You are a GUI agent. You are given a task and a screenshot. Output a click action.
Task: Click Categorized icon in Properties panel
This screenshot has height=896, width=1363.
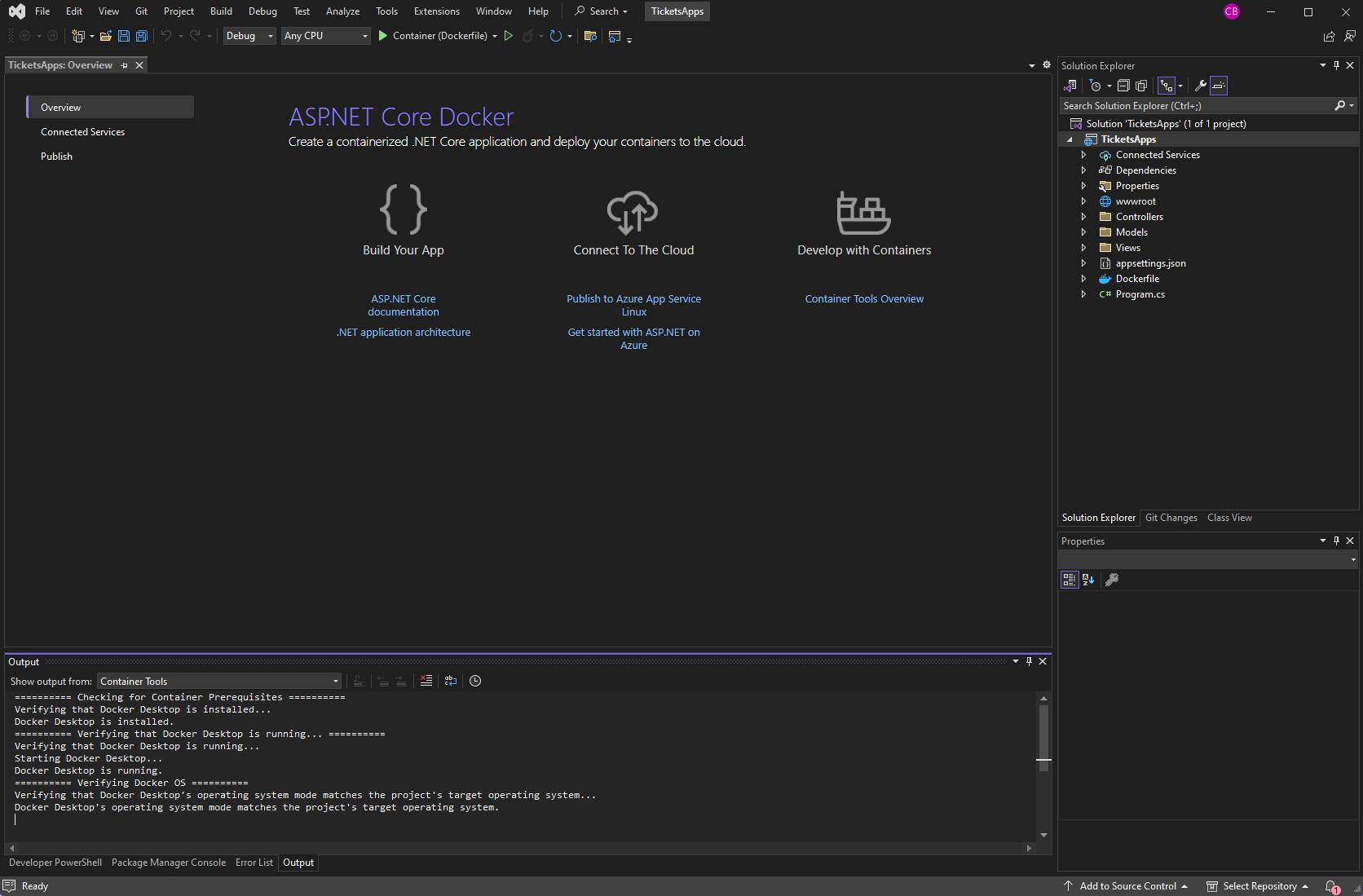tap(1070, 580)
